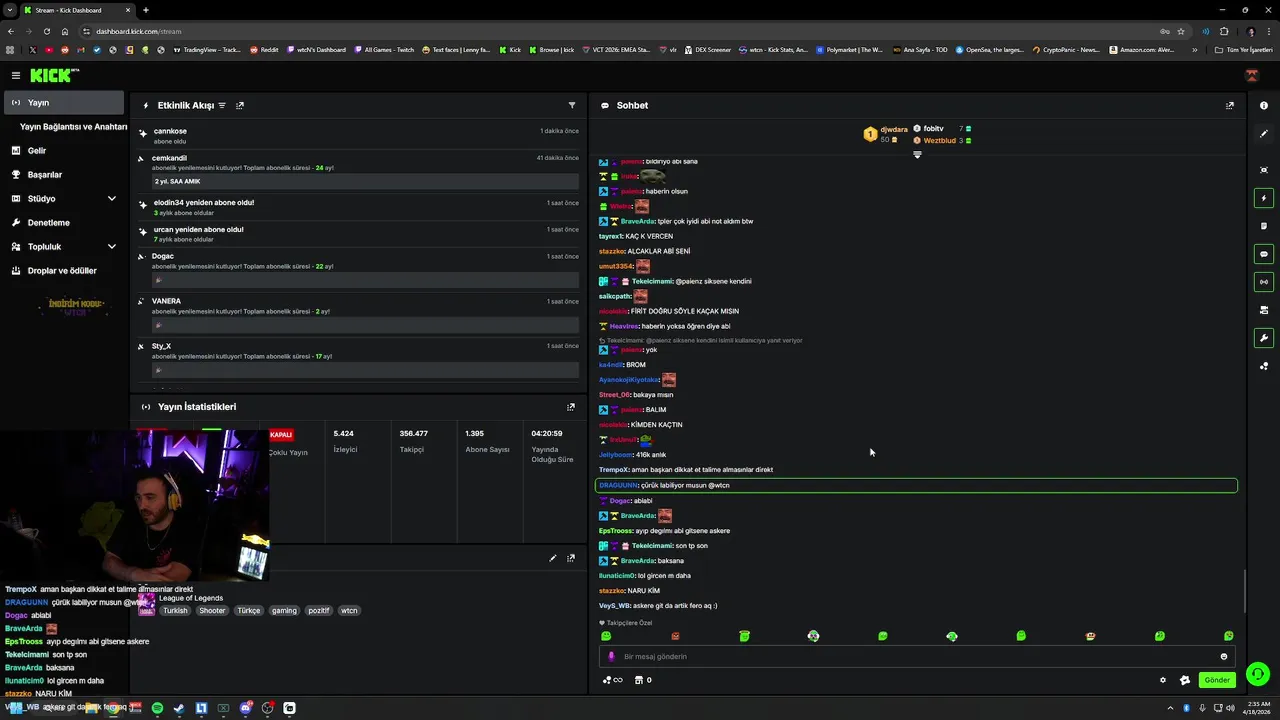
Task: Click the lightning bolt quick action icon
Action: point(1264,198)
